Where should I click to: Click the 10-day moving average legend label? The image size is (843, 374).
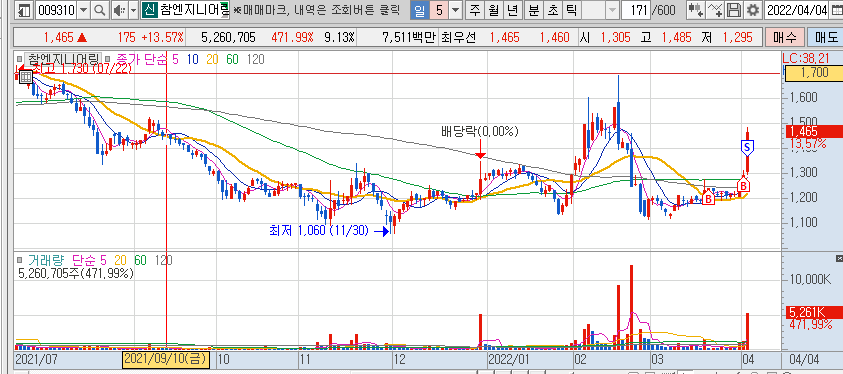click(x=192, y=59)
